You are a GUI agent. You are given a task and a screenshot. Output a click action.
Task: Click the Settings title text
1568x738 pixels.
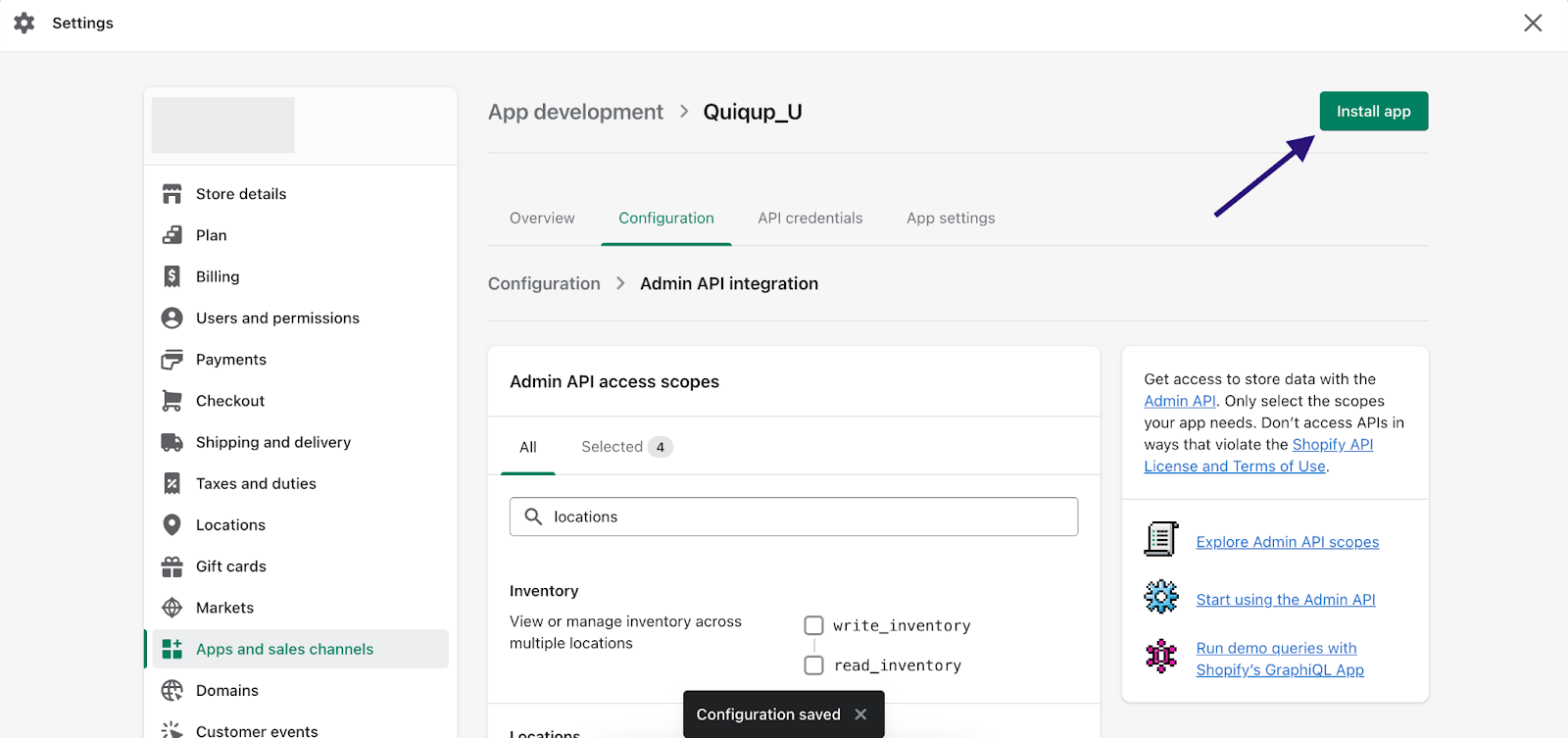82,23
